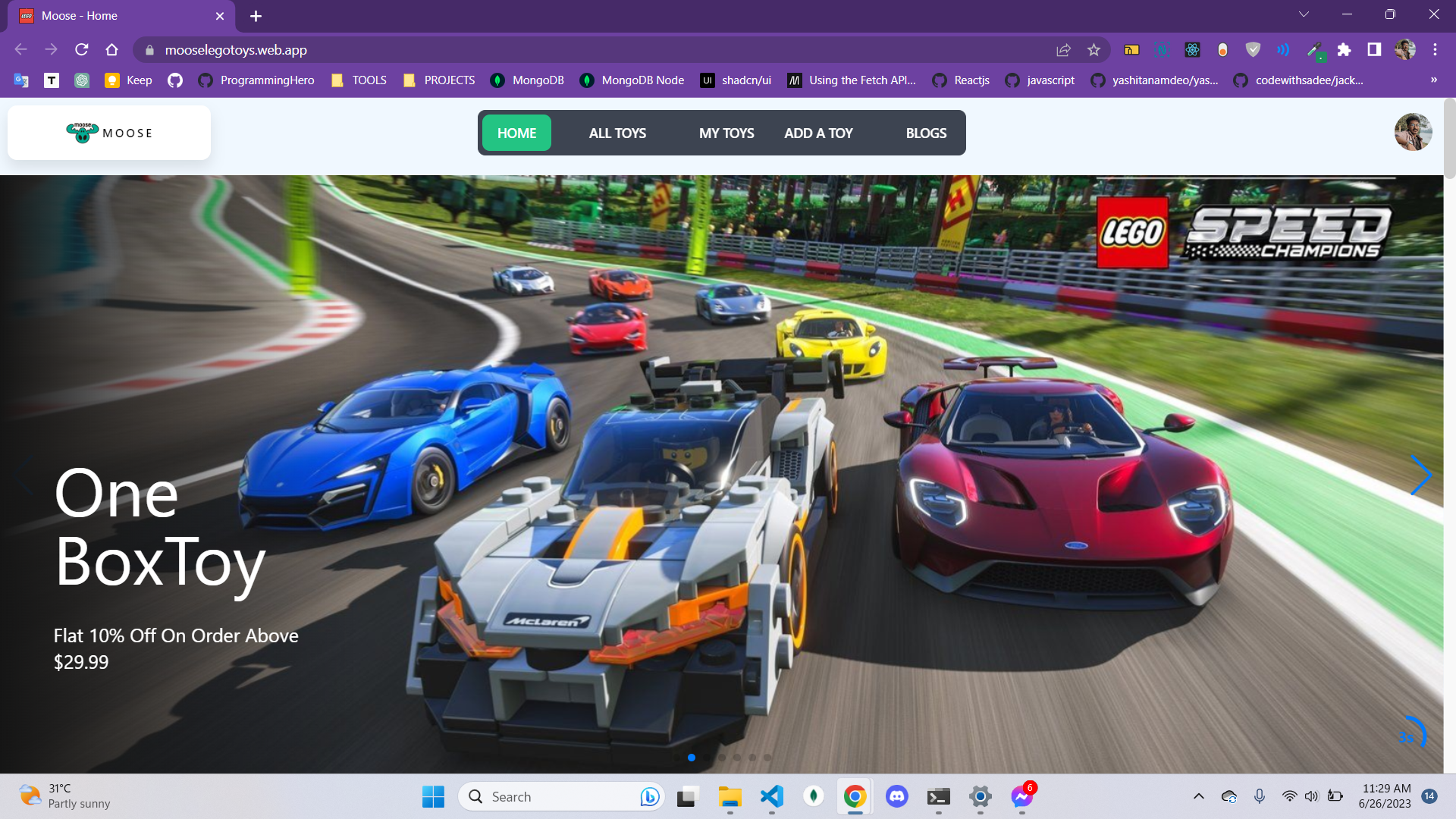
Task: Open the PROJECTS bookmark folder
Action: [439, 80]
